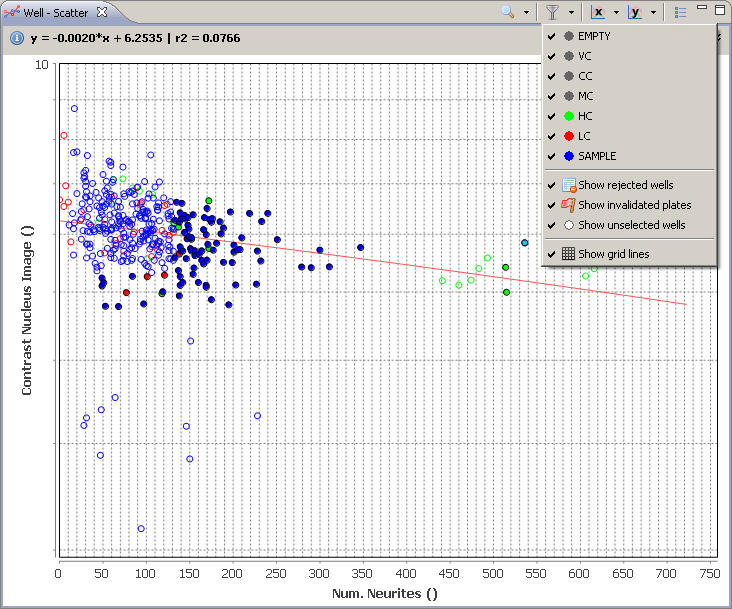Toggle the HC well type filter

click(x=629, y=116)
